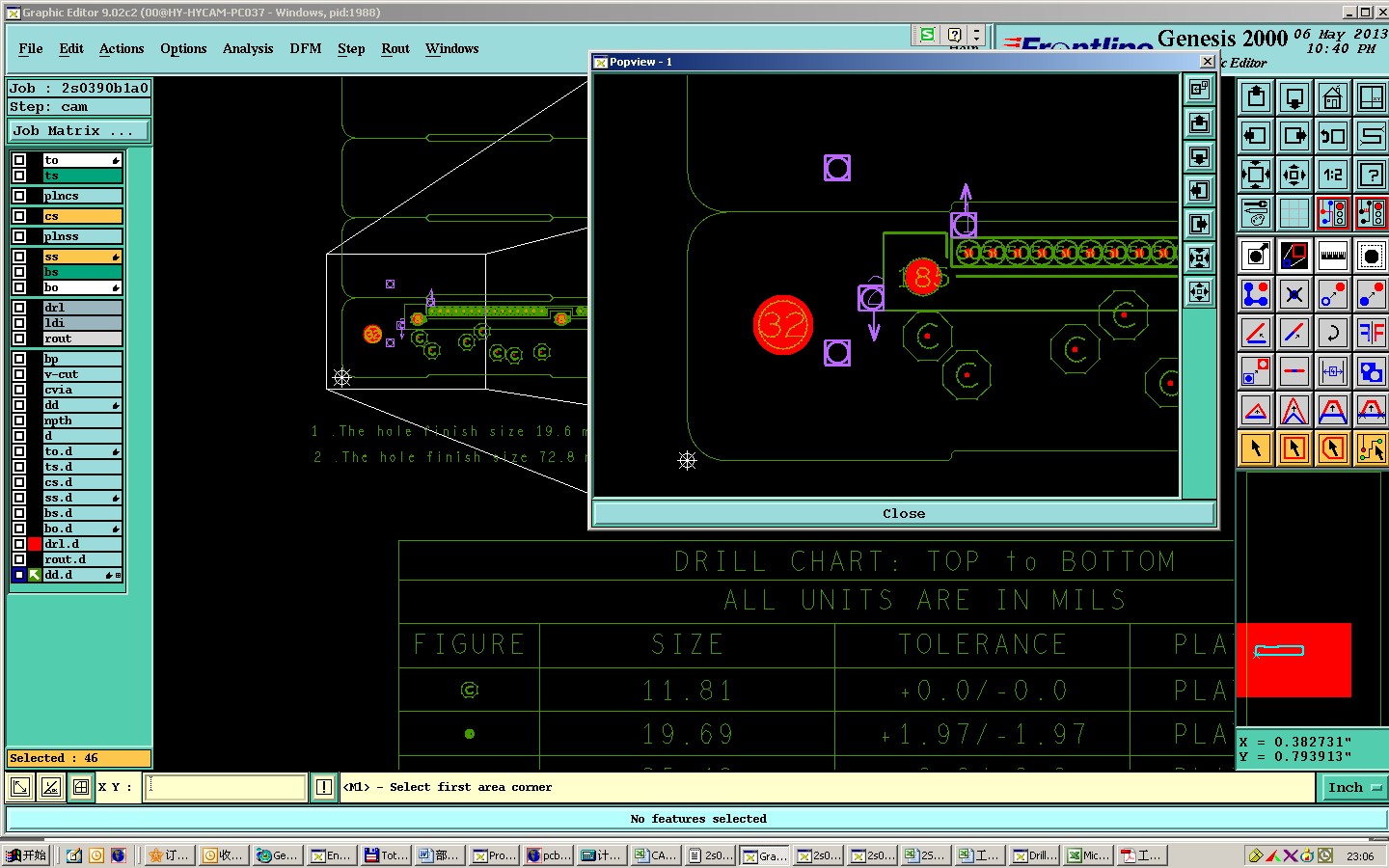Open the Analysis menu

click(x=248, y=48)
